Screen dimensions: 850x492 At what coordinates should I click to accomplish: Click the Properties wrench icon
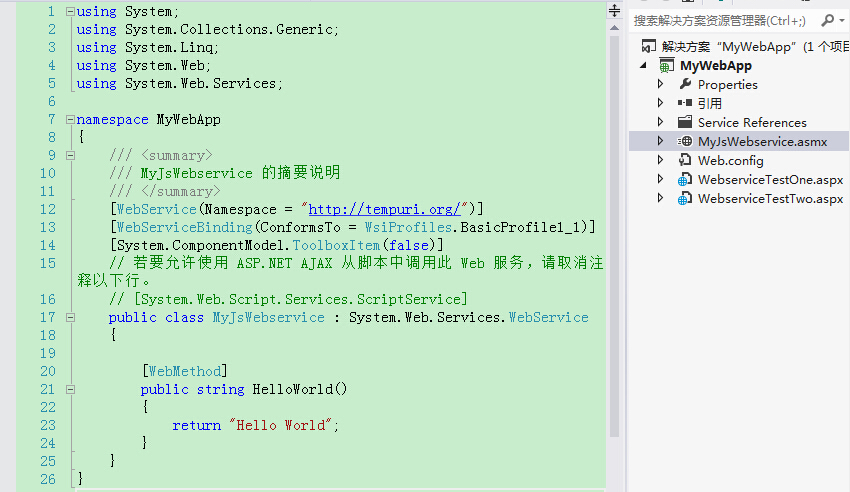tap(685, 84)
